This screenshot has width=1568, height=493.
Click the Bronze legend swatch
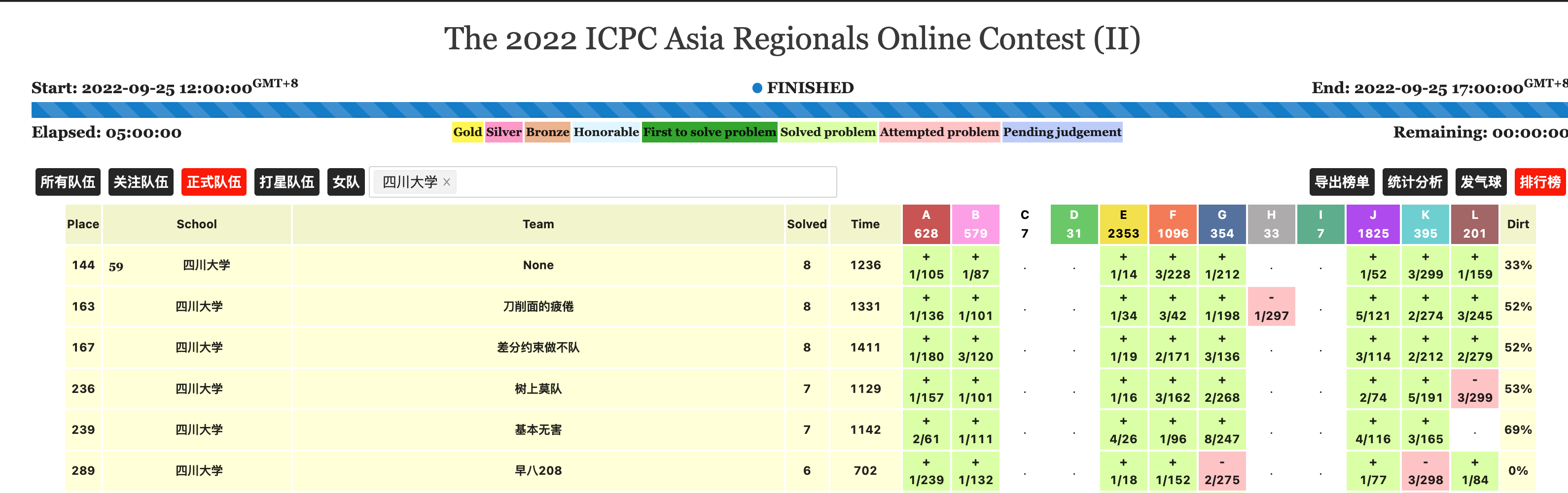click(547, 132)
